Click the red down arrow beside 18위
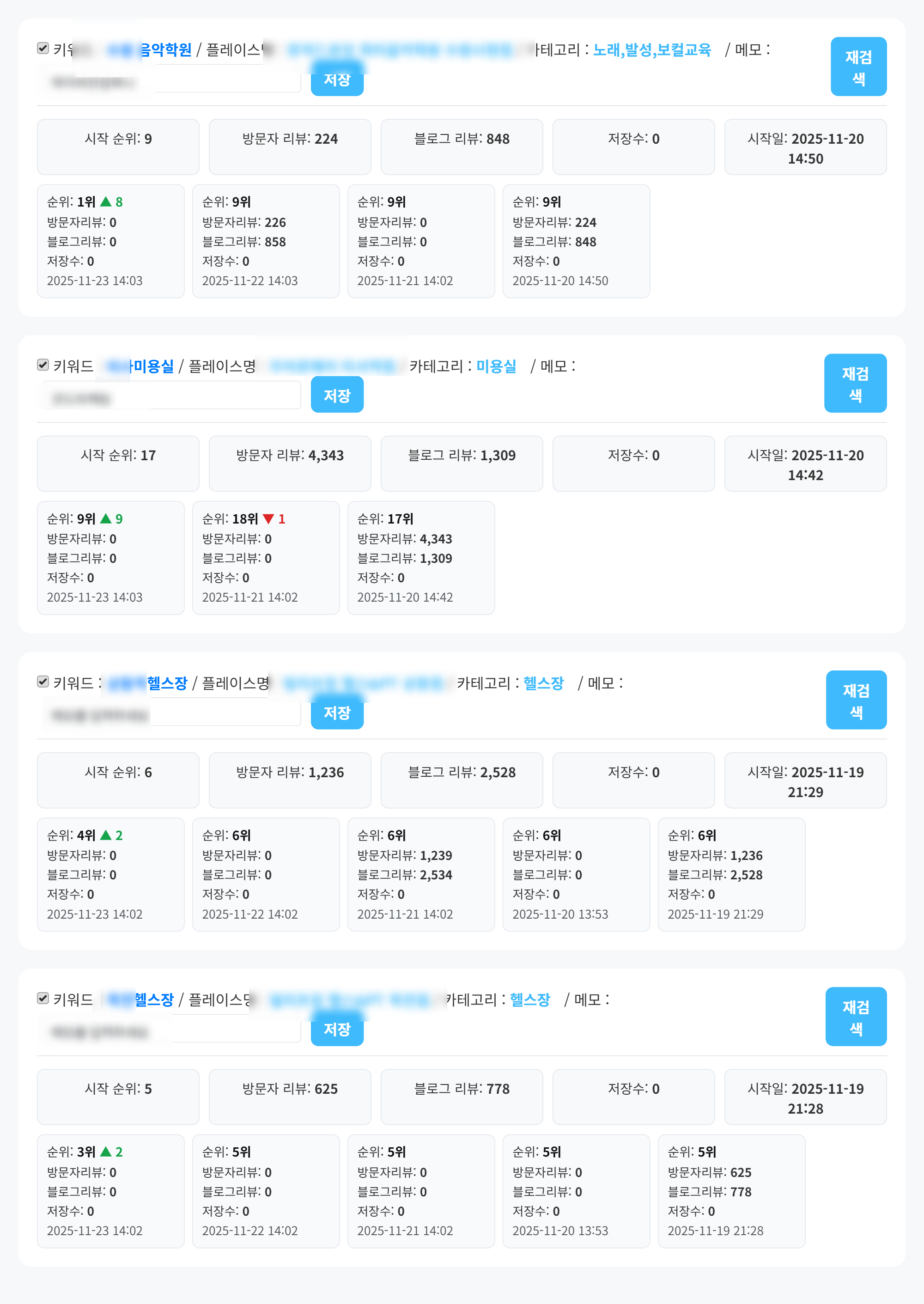Screen dimensions: 924x1304 click(268, 519)
